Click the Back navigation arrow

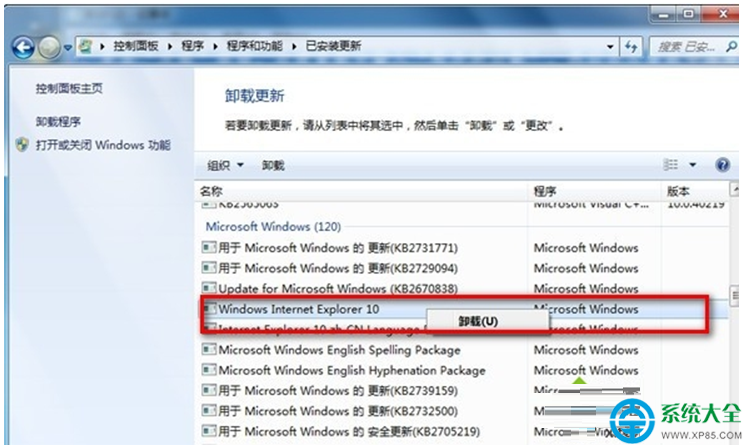pos(23,47)
